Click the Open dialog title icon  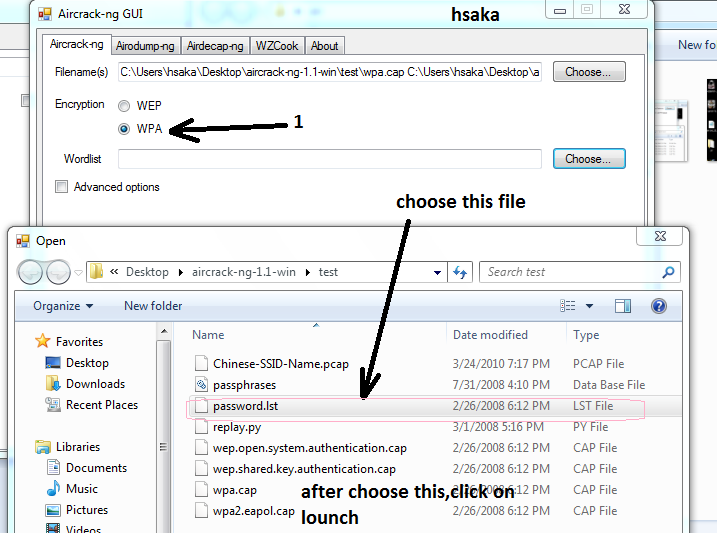click(x=23, y=240)
